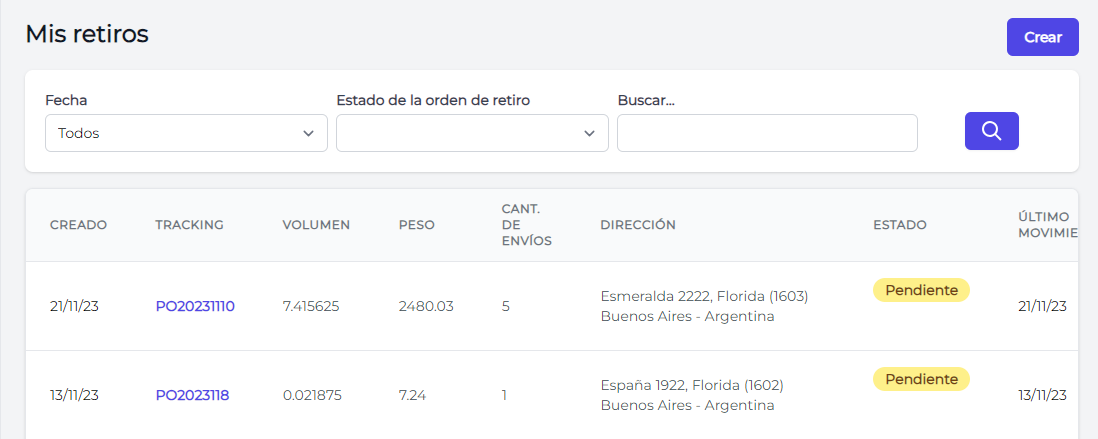This screenshot has height=439, width=1098.
Task: Click the Fecha dropdown chevron arrow
Action: coord(309,134)
